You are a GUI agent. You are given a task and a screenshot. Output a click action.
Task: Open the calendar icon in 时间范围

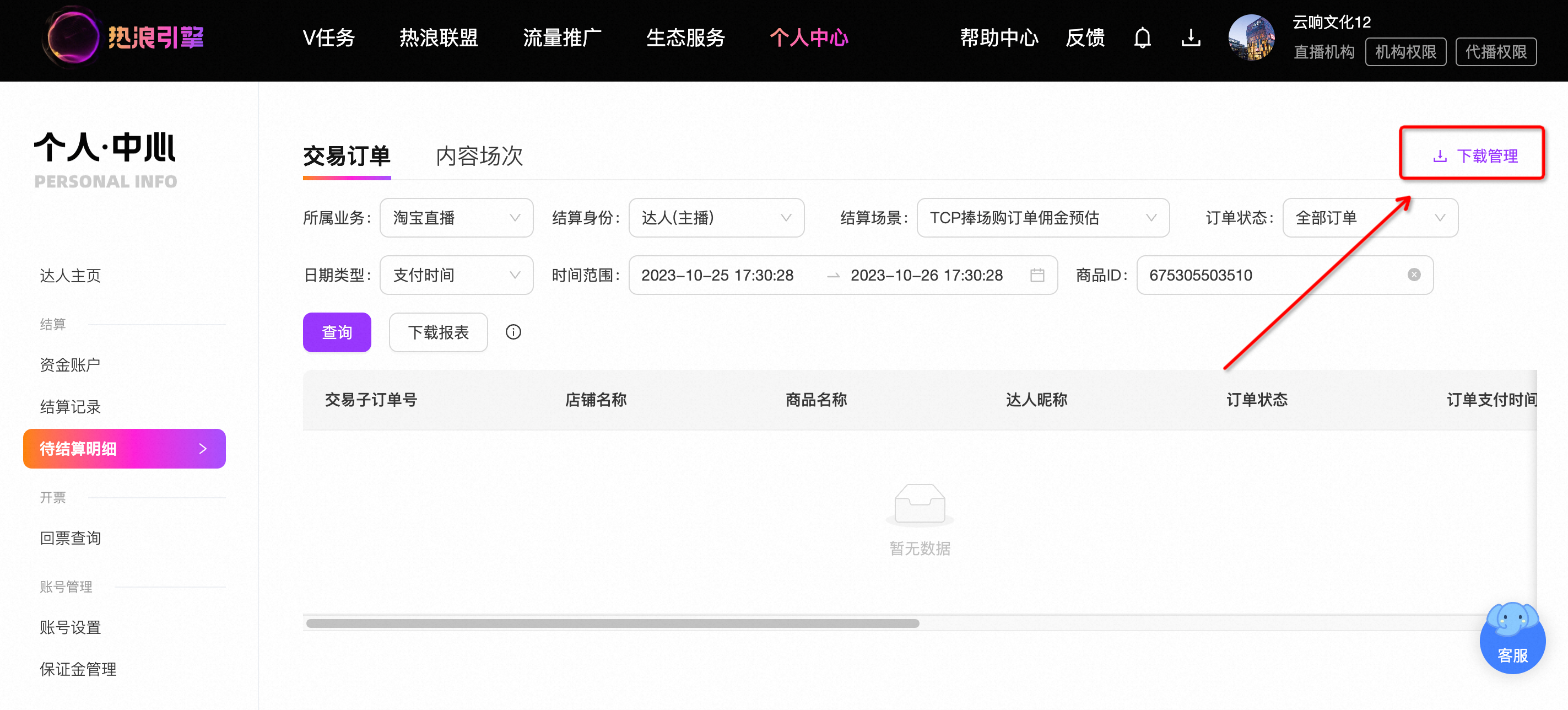click(1036, 275)
